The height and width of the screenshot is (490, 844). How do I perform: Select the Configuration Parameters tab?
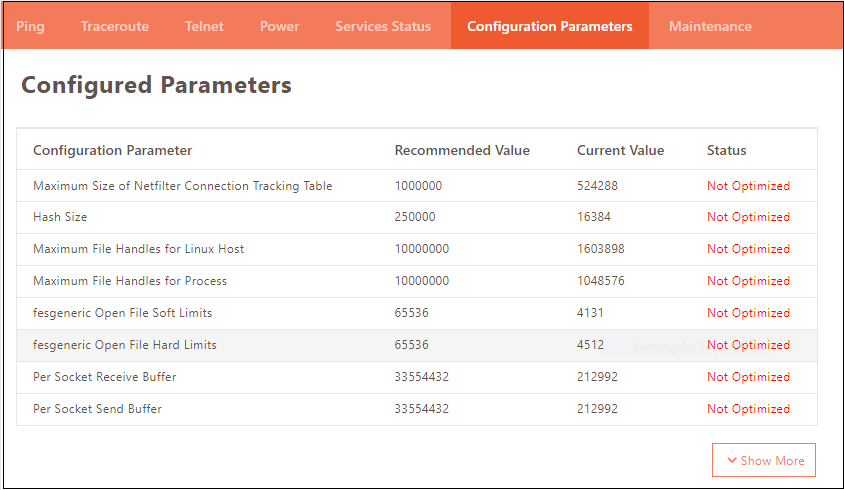549,26
